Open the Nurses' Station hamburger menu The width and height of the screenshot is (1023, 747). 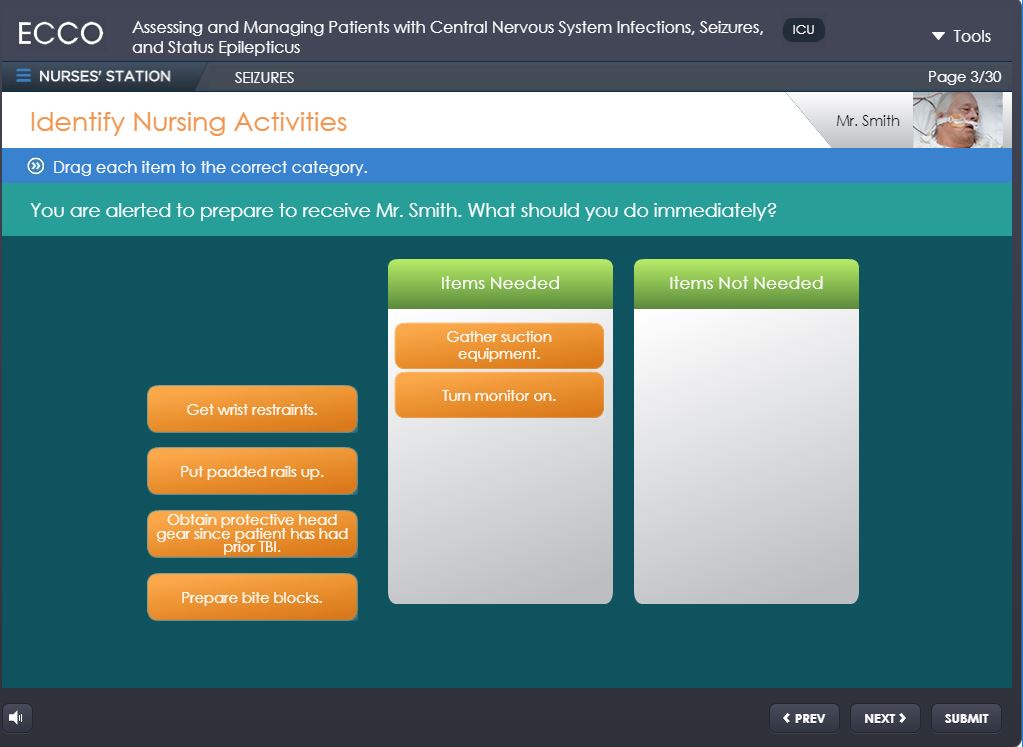[x=24, y=76]
